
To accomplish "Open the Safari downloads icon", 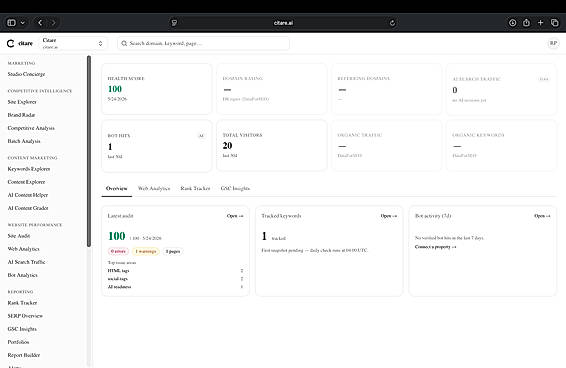I will coord(512,23).
